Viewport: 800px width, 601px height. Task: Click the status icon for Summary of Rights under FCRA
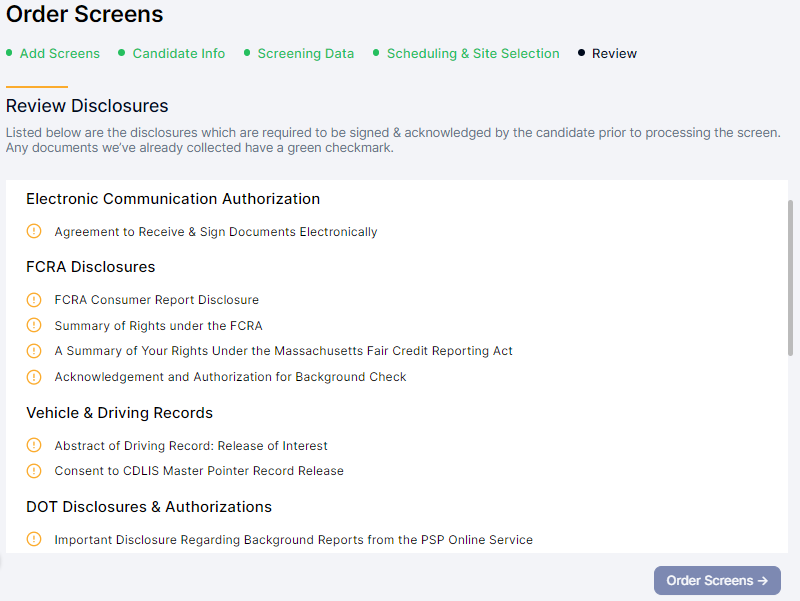pyautogui.click(x=34, y=325)
